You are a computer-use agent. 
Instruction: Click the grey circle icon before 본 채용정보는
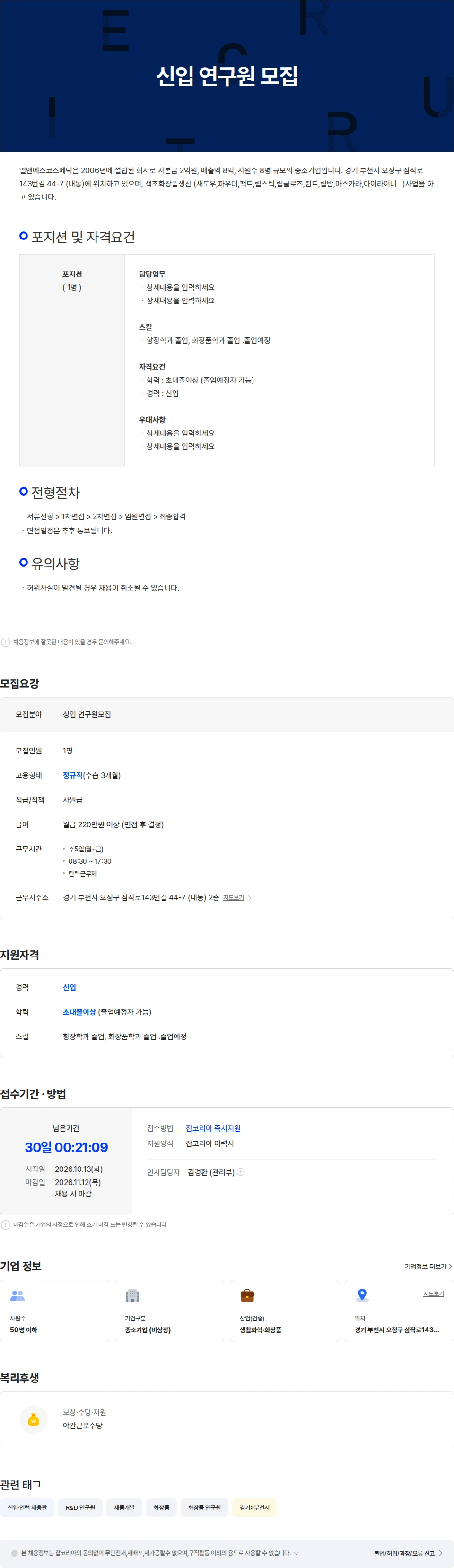coord(15,1553)
